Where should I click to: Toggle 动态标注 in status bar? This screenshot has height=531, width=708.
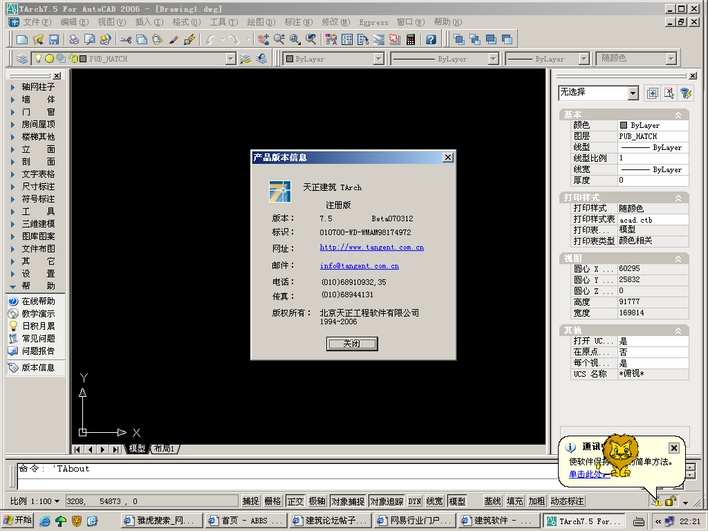click(x=567, y=501)
